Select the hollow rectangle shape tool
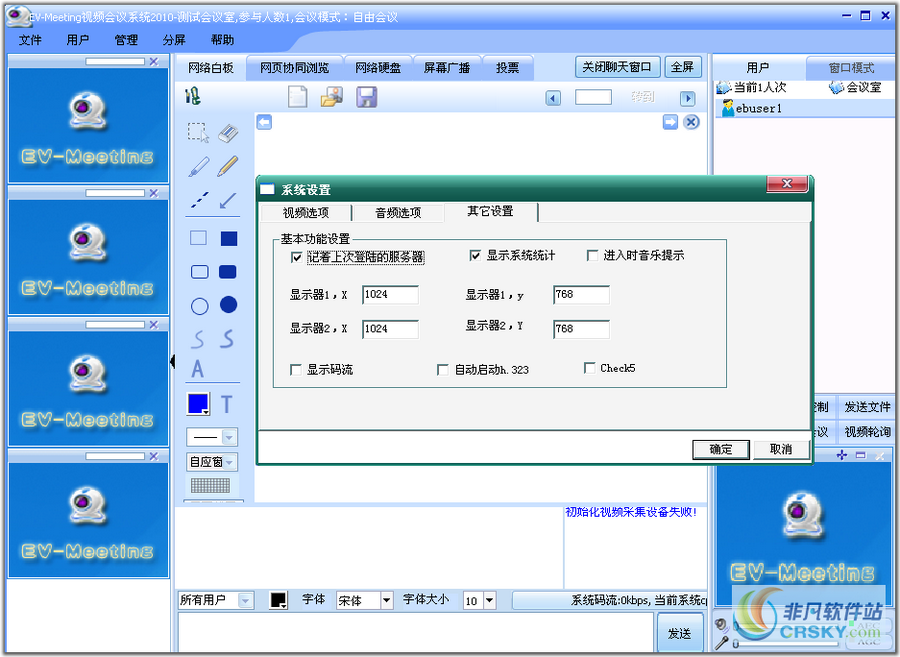The image size is (900, 657). [x=199, y=238]
